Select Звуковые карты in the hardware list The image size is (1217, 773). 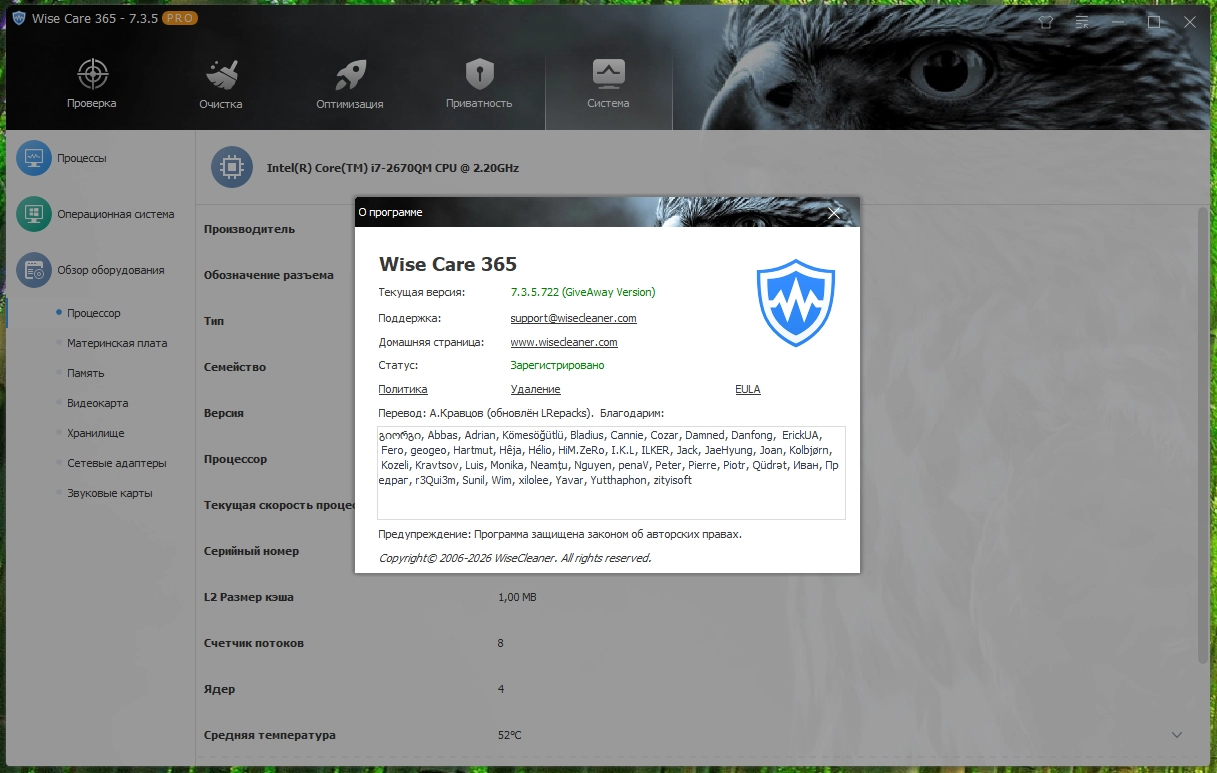click(109, 493)
